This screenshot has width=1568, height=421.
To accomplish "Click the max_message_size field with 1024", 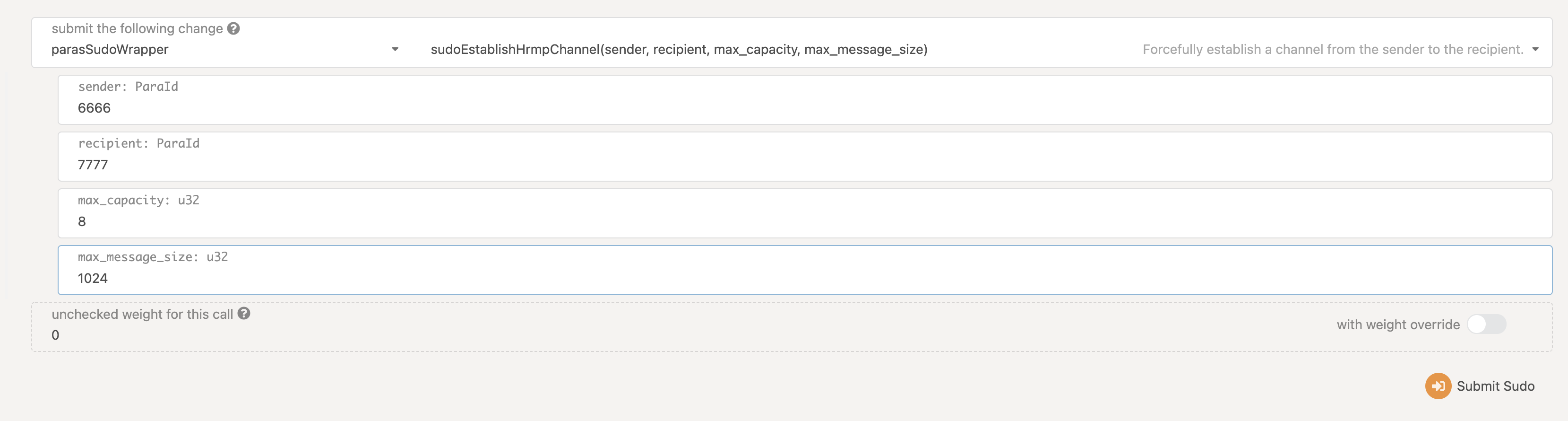I will click(93, 279).
